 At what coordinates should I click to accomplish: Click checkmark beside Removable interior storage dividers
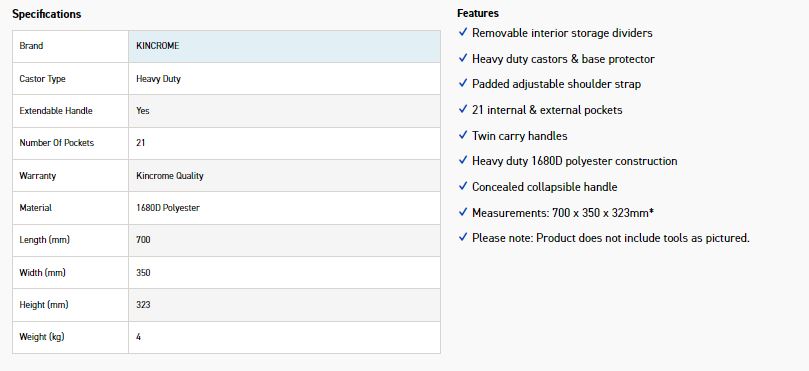[463, 33]
